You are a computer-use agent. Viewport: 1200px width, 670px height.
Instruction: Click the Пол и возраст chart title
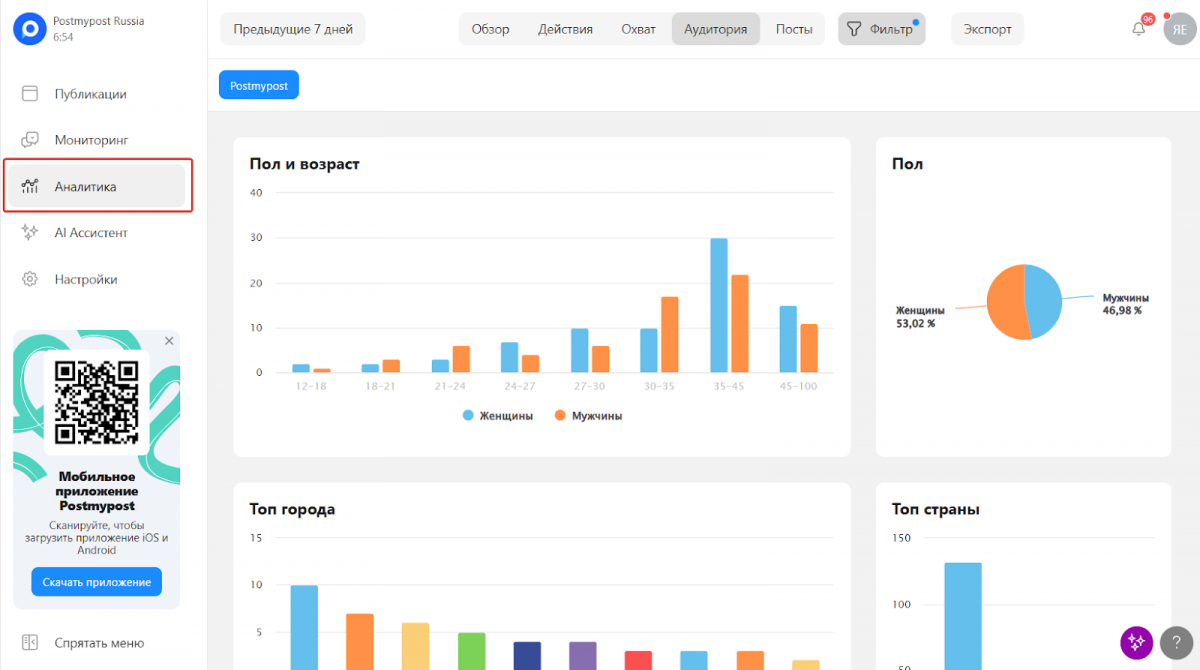point(304,163)
